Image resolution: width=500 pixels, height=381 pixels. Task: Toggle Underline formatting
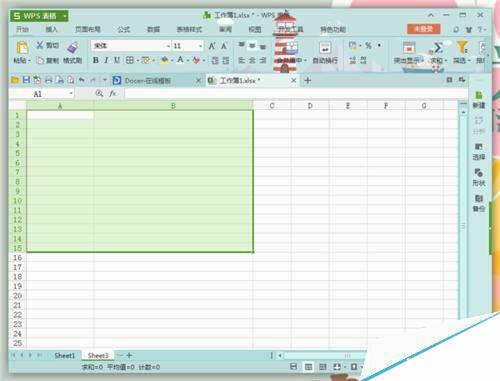[117, 60]
